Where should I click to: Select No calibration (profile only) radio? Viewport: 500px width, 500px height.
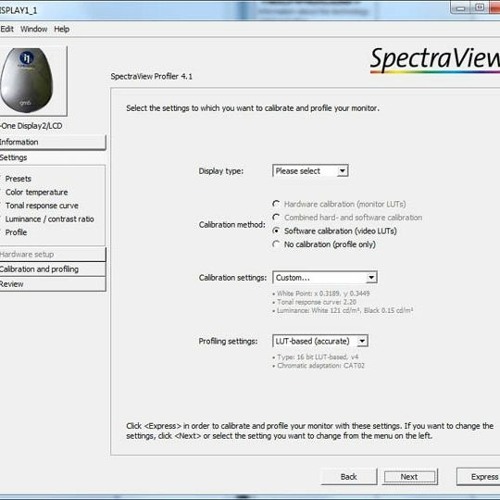pyautogui.click(x=324, y=244)
